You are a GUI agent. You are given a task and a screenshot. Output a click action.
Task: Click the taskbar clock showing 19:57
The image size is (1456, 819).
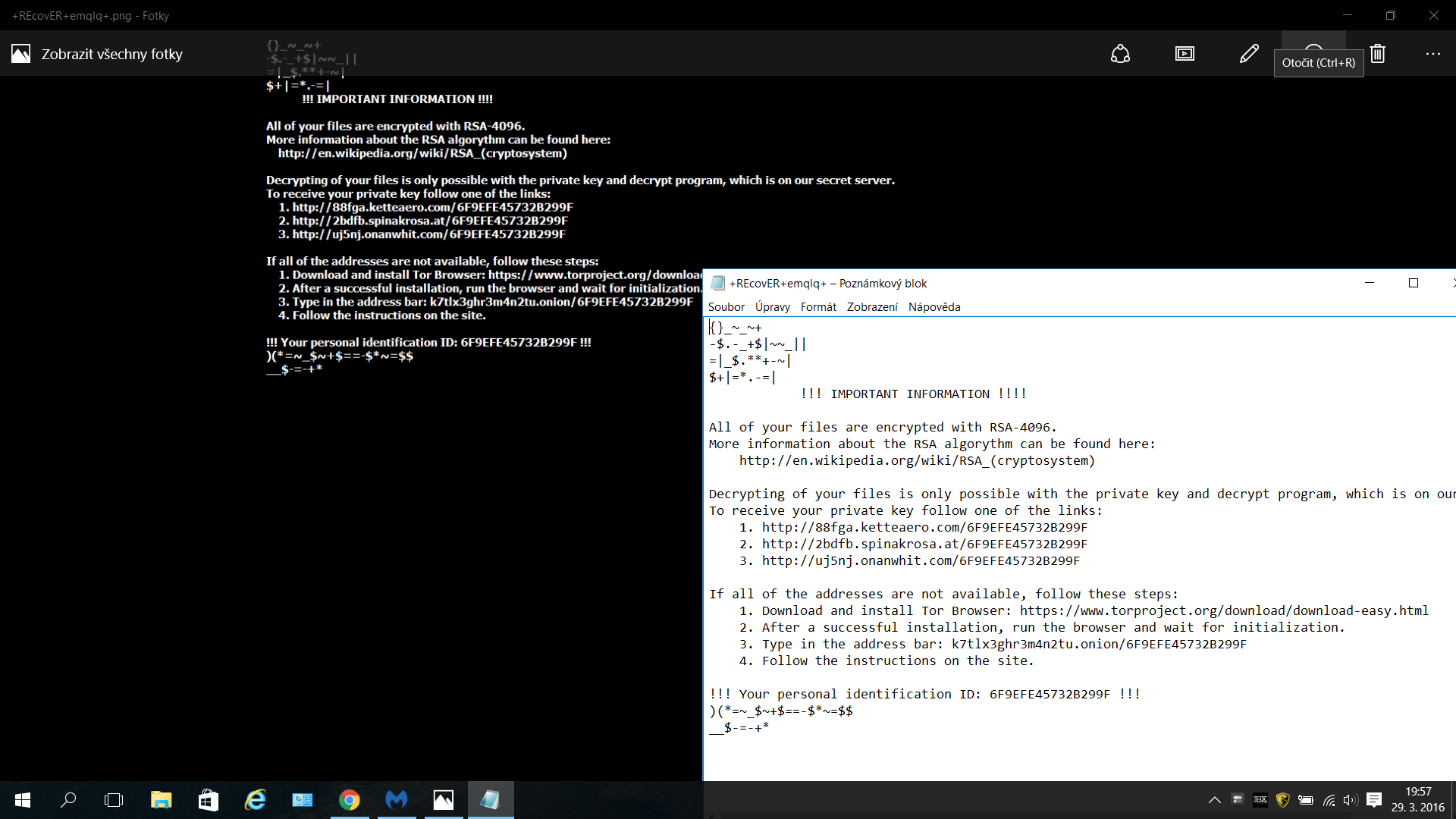pos(1417,800)
